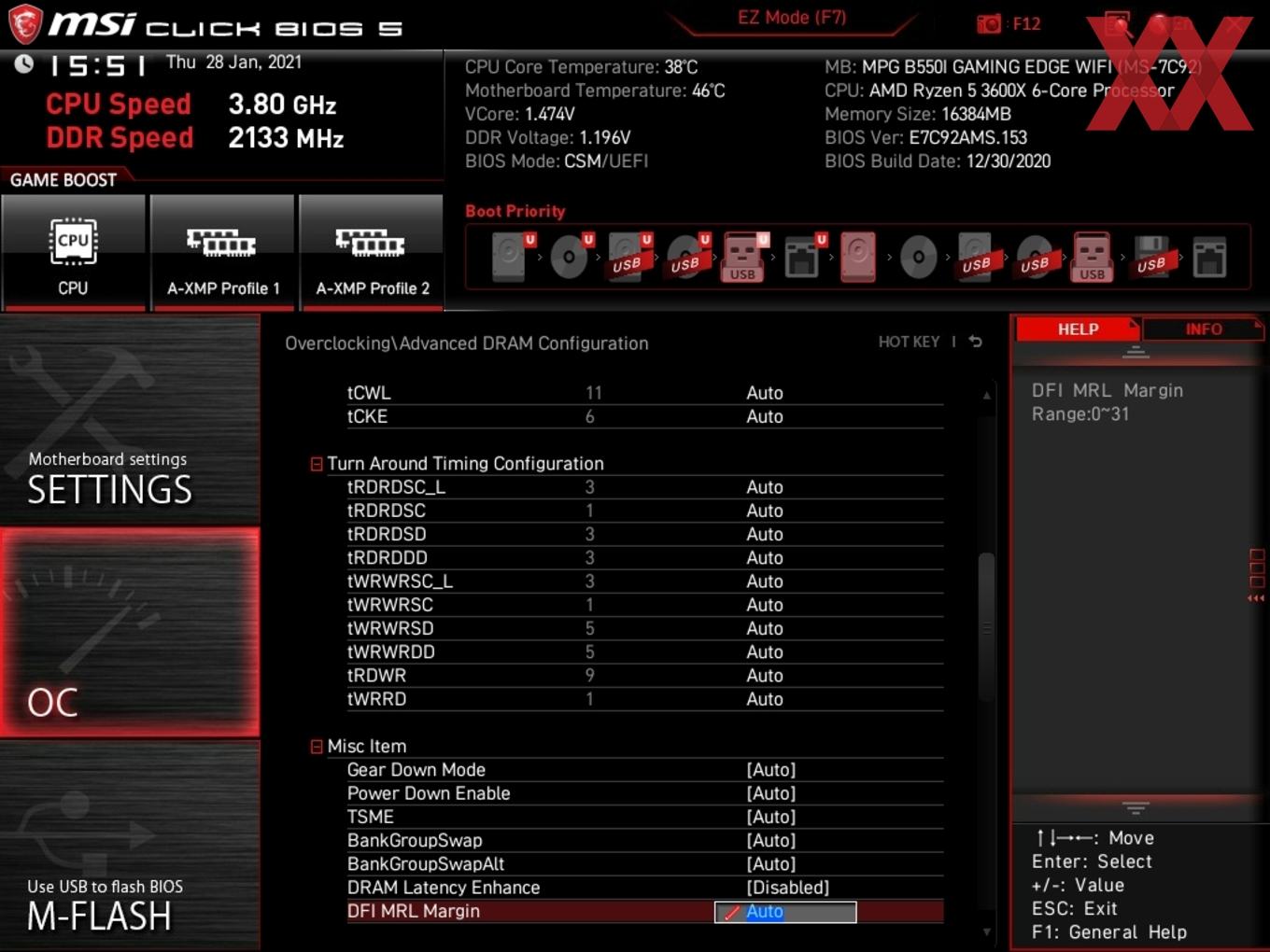
Task: Click the HOT KEY button
Action: click(x=909, y=342)
